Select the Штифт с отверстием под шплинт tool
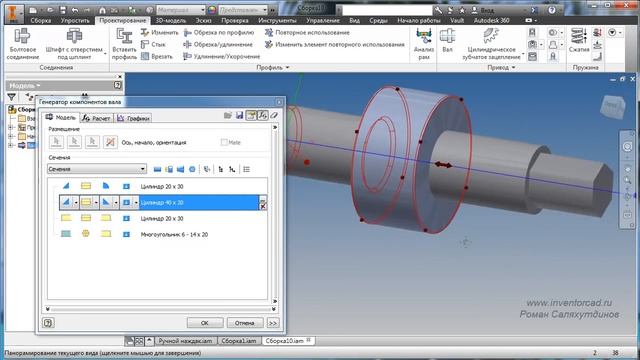The width and height of the screenshot is (640, 360). pos(74,44)
